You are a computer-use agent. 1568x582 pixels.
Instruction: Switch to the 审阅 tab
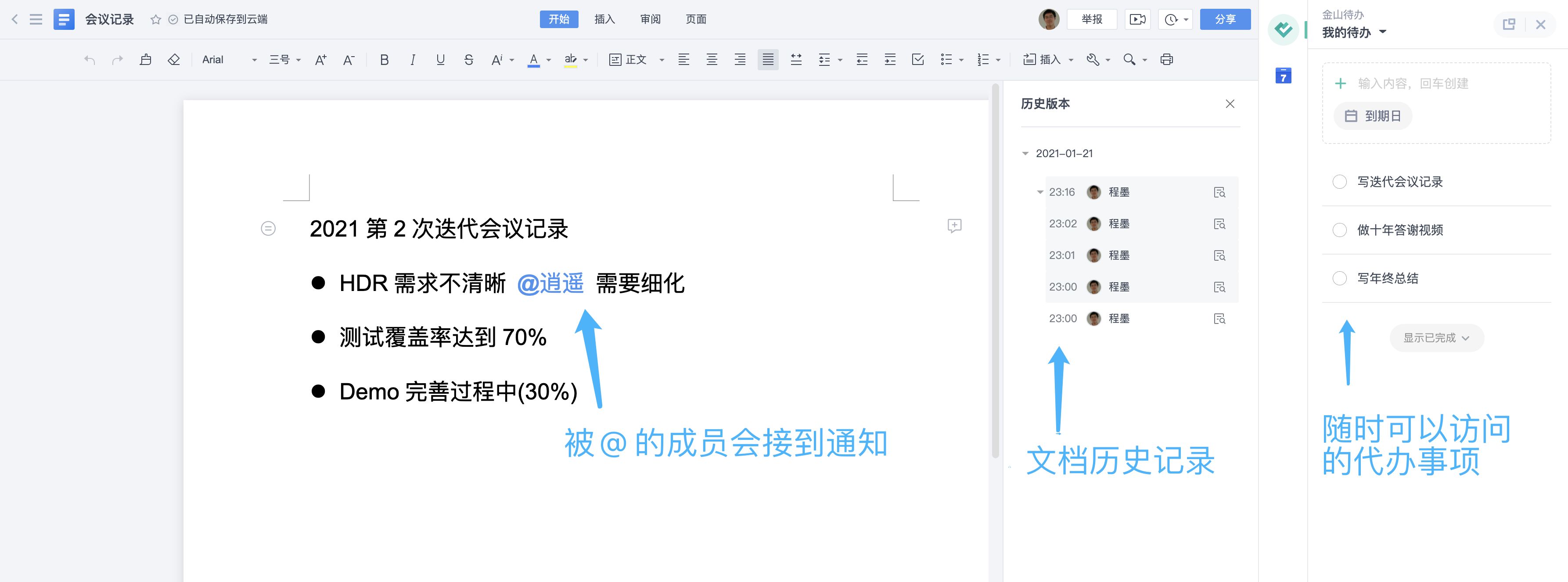(x=650, y=19)
